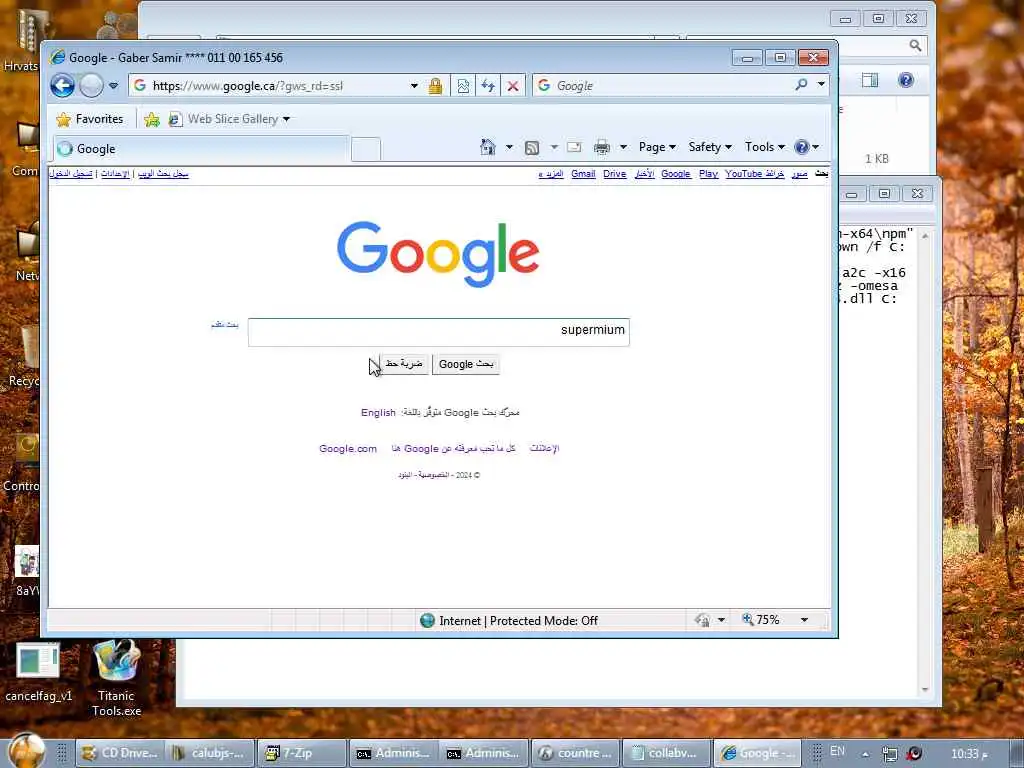This screenshot has width=1024, height=768.
Task: Expand the Print options dropdown arrow
Action: tap(623, 147)
